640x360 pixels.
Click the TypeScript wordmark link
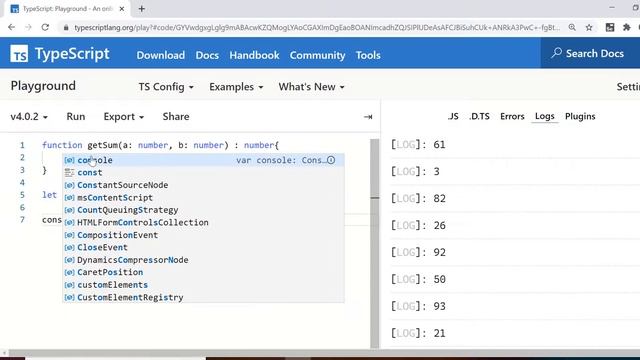[x=72, y=54]
